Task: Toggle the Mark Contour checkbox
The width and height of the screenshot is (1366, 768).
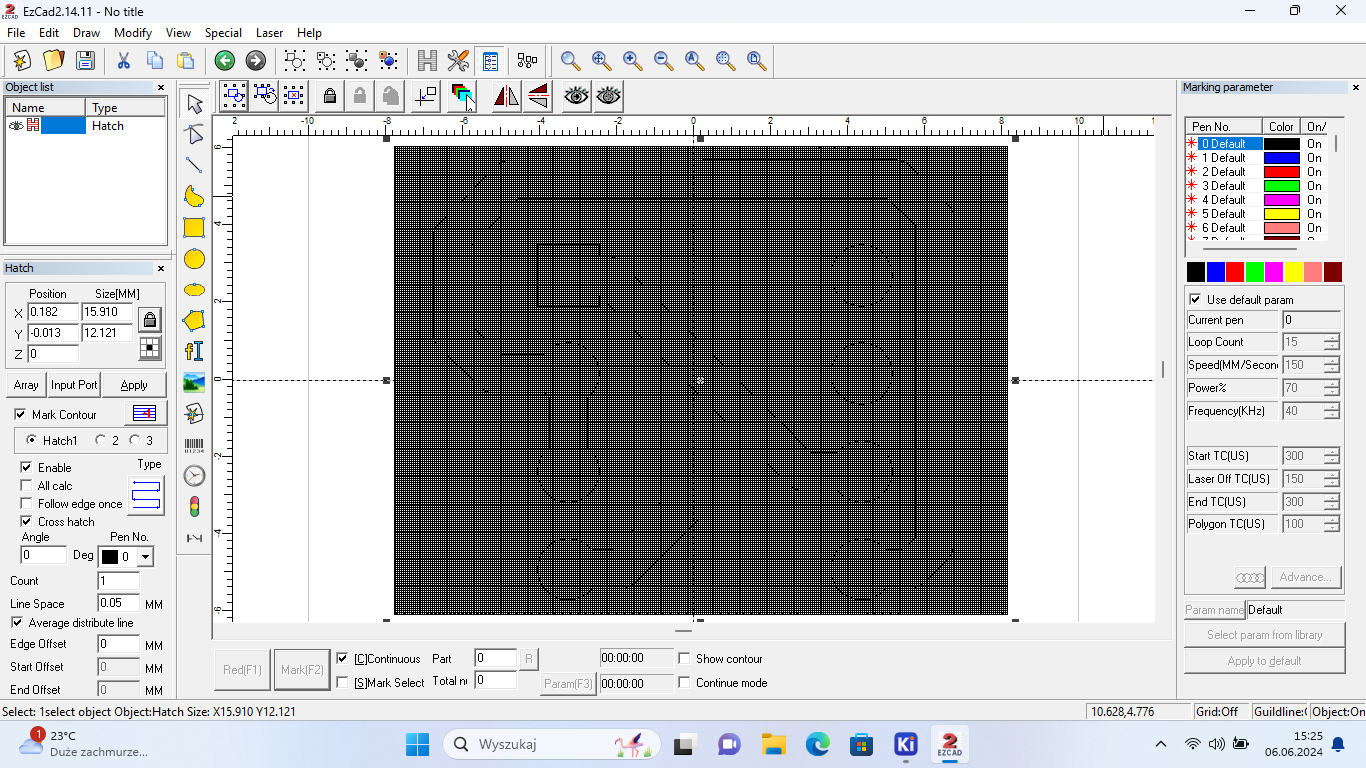Action: pos(20,414)
